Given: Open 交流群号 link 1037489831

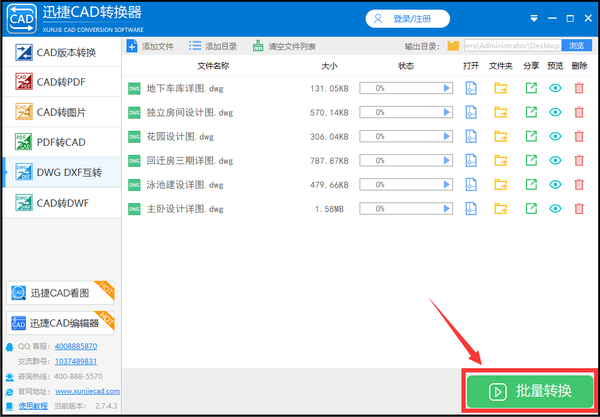Looking at the screenshot, I should pos(76,362).
